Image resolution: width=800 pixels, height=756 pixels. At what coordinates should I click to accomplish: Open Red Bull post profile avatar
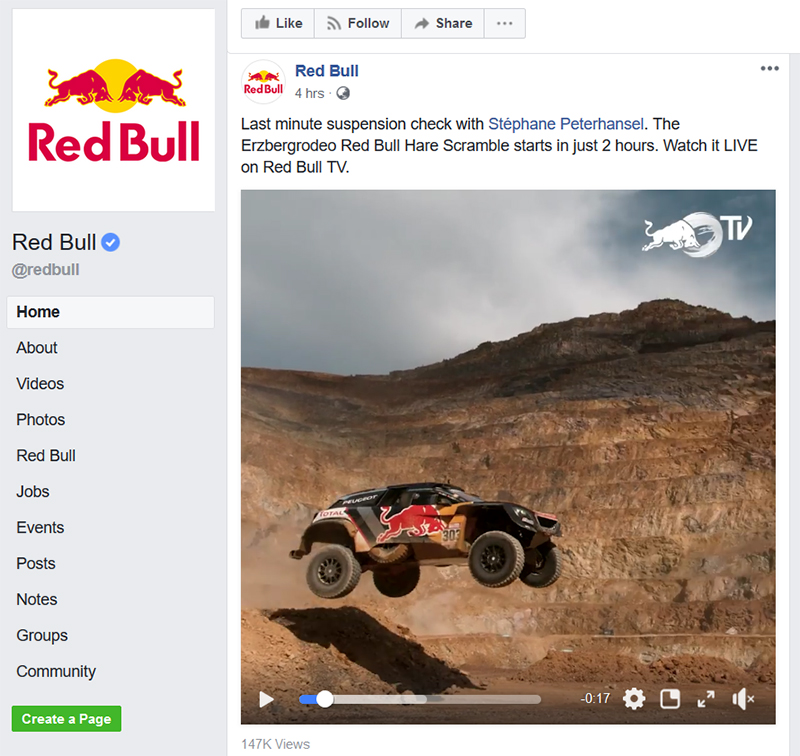(263, 82)
